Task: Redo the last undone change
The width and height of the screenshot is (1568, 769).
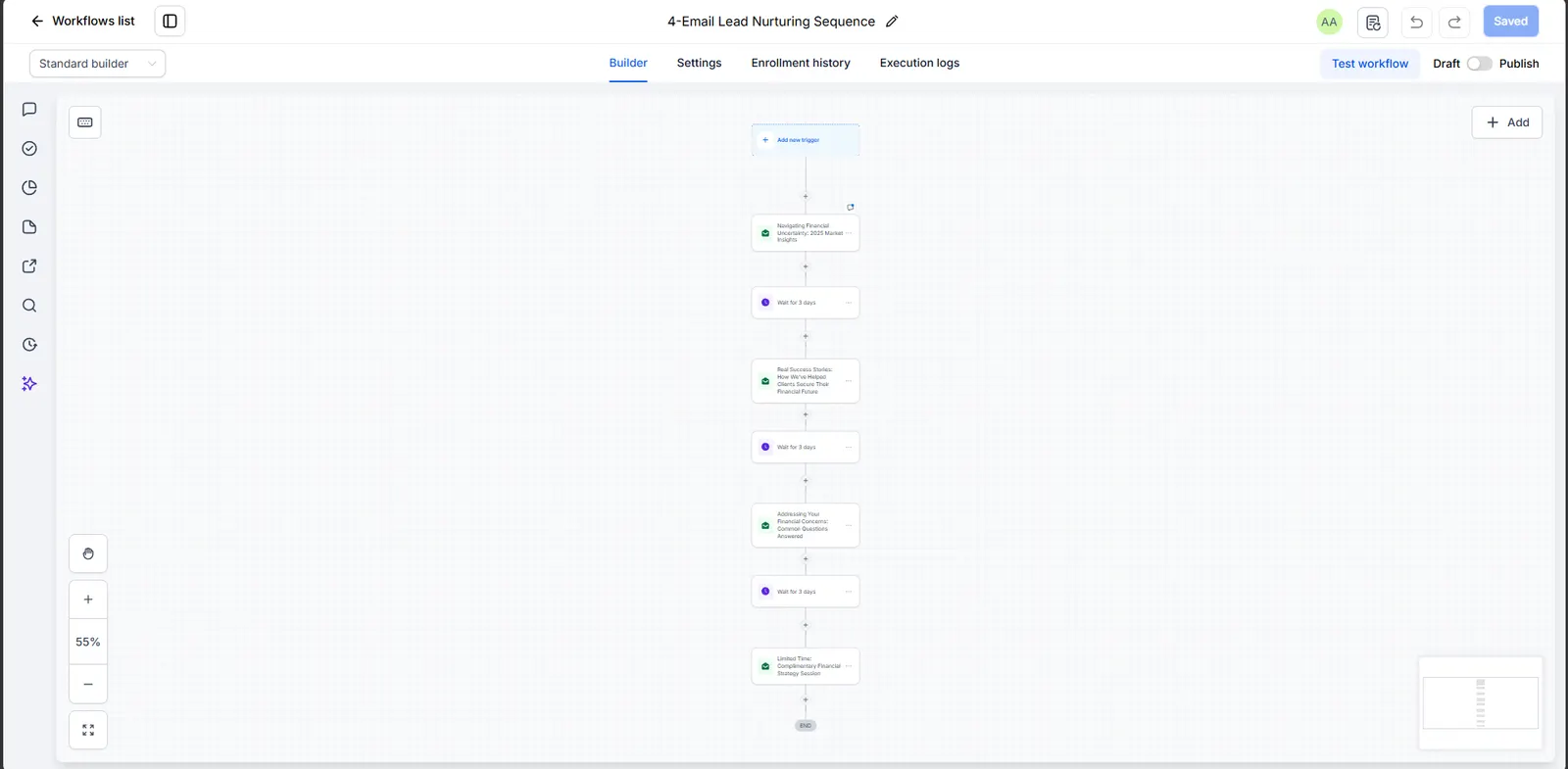Action: point(1454,22)
